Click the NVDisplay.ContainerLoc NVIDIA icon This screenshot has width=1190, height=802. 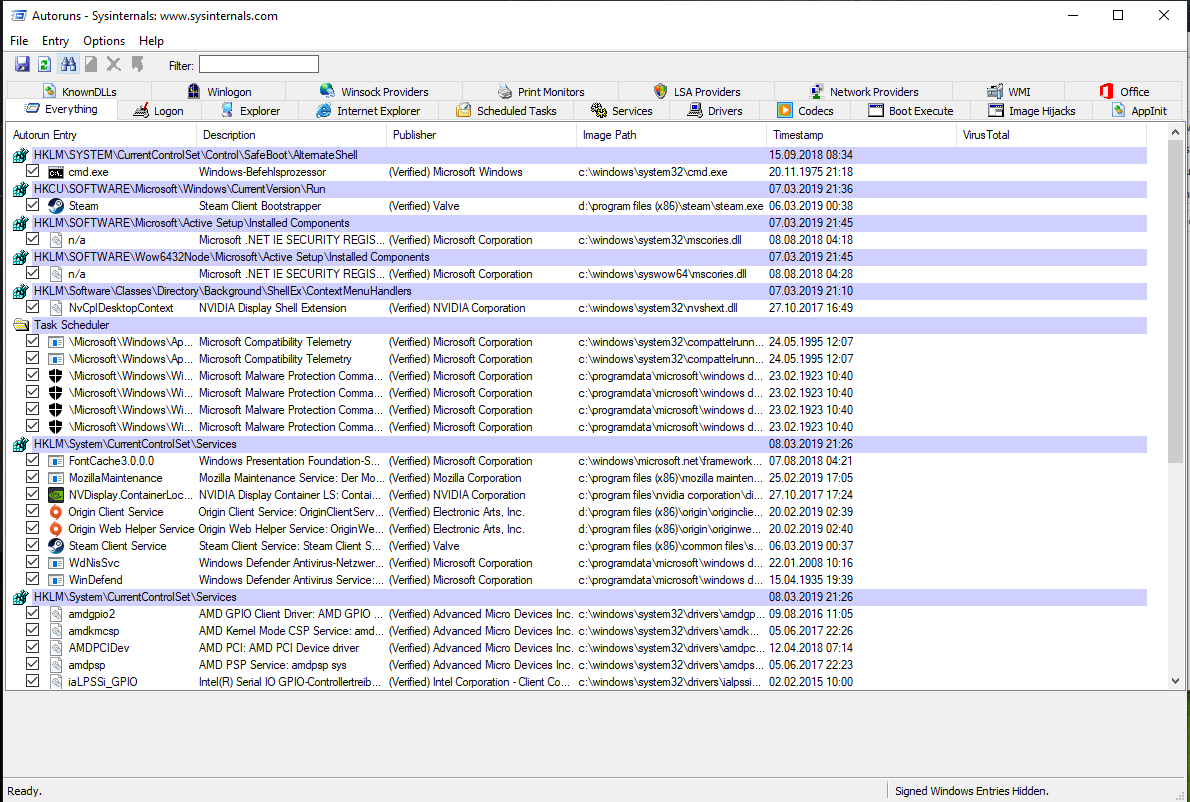click(x=55, y=495)
